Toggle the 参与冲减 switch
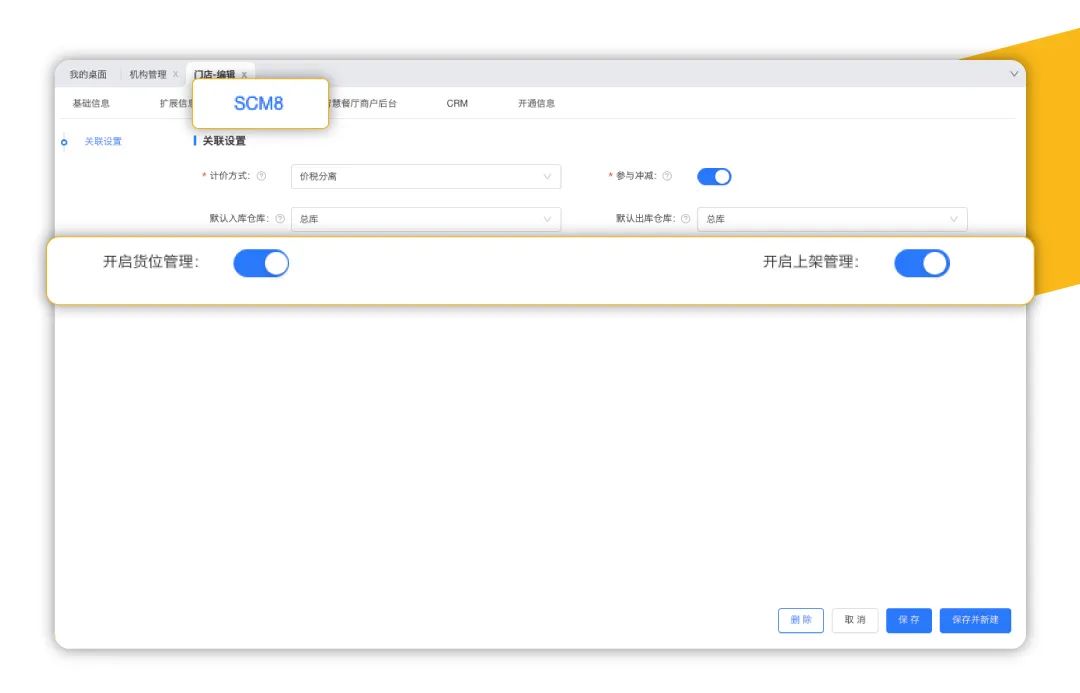The width and height of the screenshot is (1080, 693). pos(714,176)
